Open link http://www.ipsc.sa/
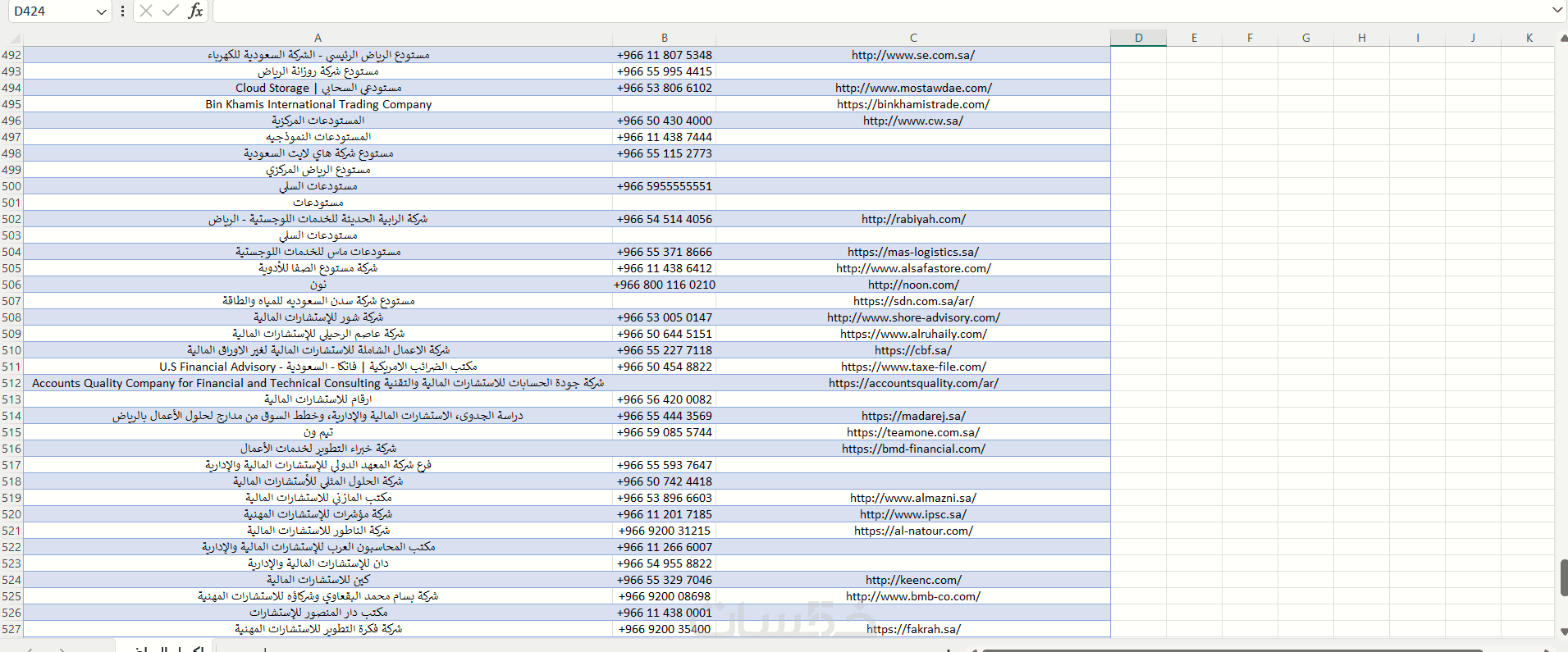 pos(913,514)
